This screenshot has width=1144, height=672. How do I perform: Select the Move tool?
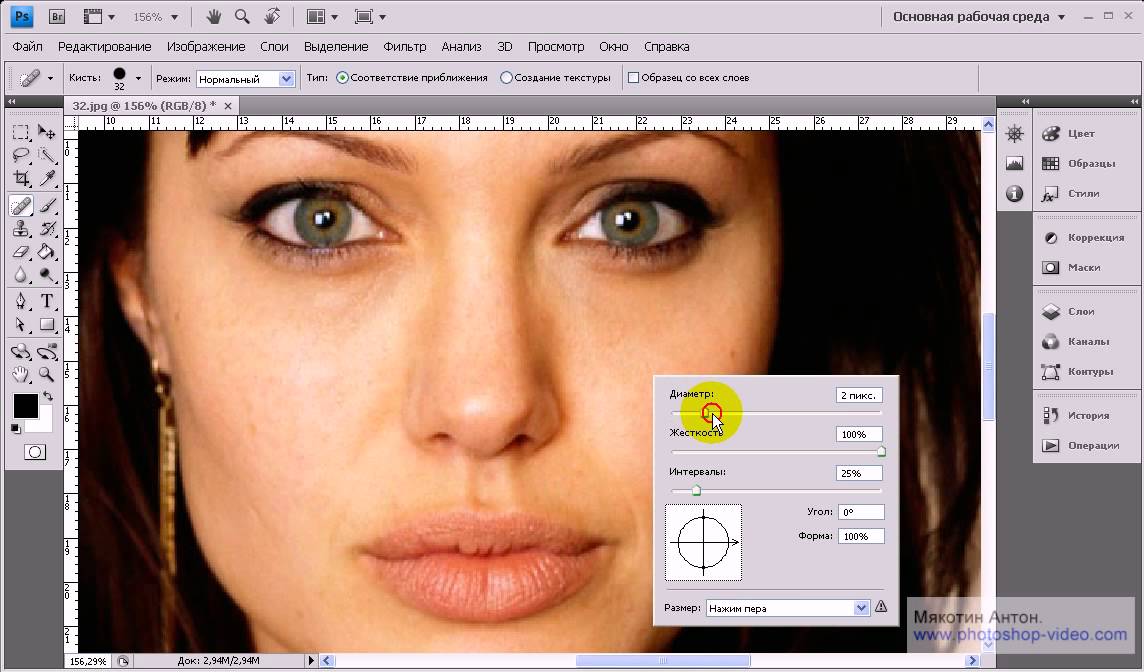pyautogui.click(x=47, y=132)
